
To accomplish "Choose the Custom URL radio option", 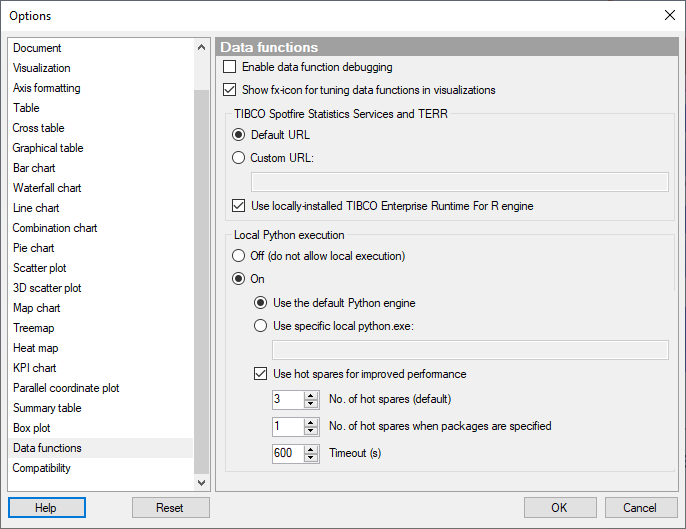I will coord(238,158).
